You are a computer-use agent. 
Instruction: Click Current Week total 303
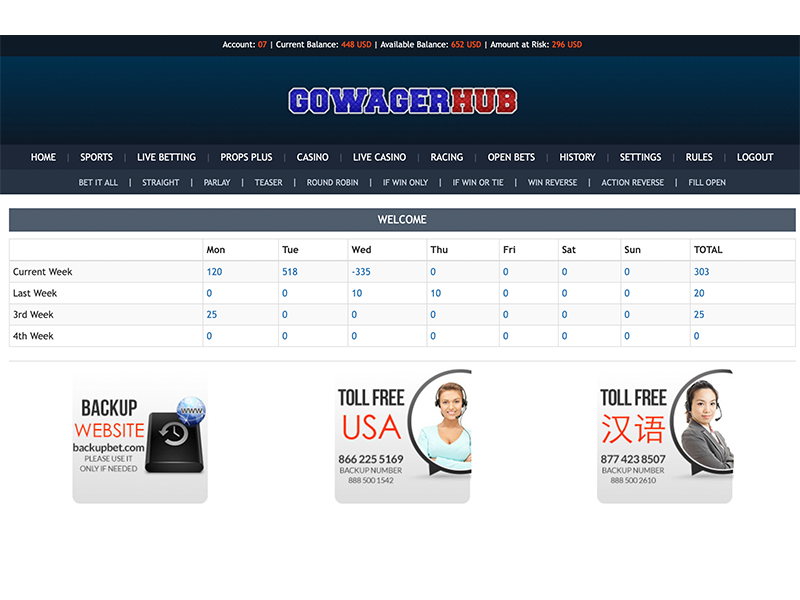(x=702, y=272)
